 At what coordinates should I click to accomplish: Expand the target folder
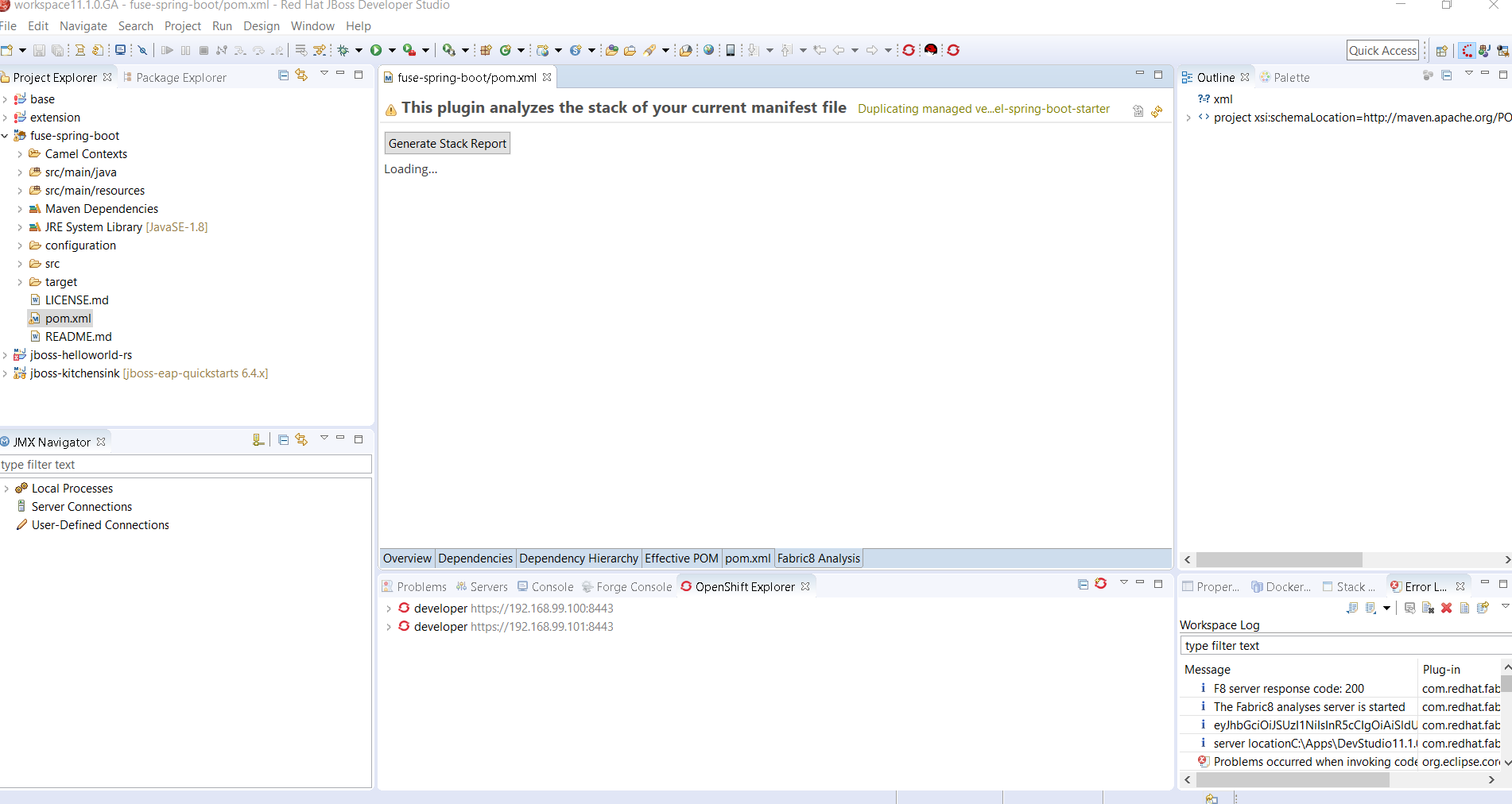(20, 282)
